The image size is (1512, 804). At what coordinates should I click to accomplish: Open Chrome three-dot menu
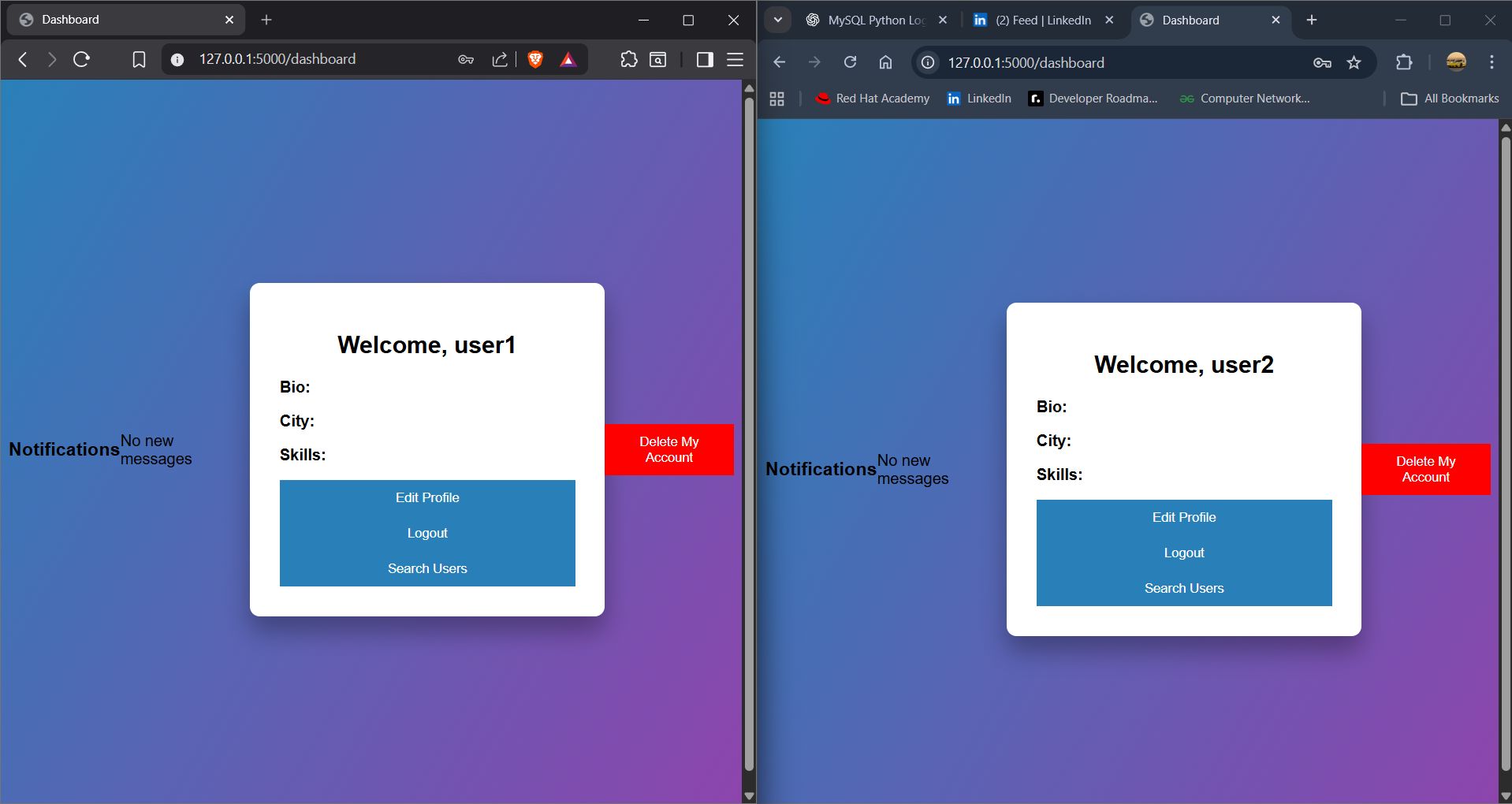(1492, 62)
